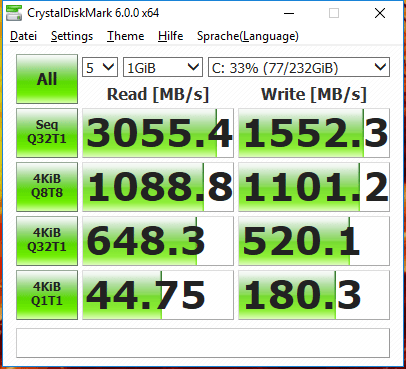Select the Seq read result 3055.4

coord(158,133)
